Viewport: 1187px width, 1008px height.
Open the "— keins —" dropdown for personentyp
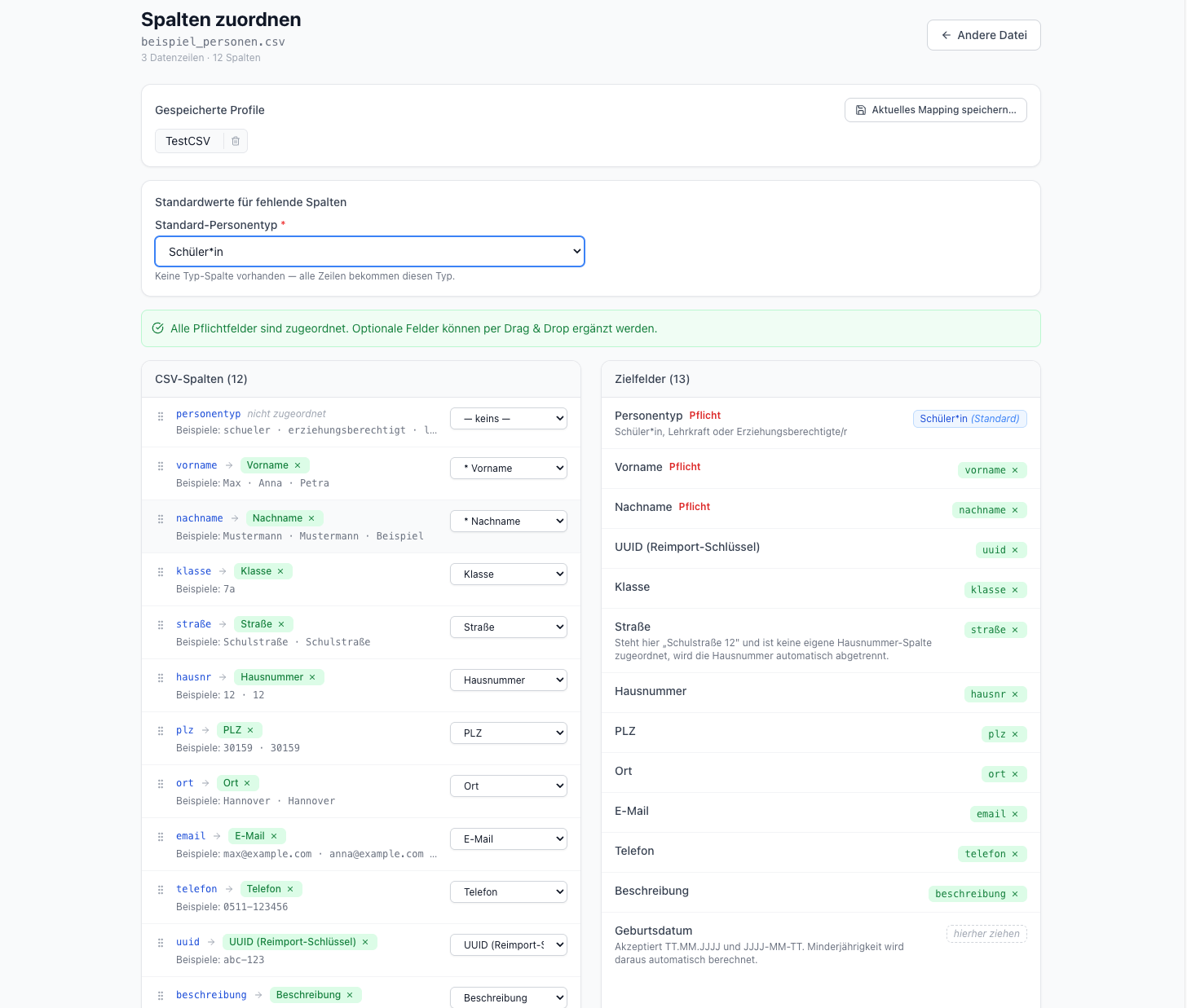[509, 419]
